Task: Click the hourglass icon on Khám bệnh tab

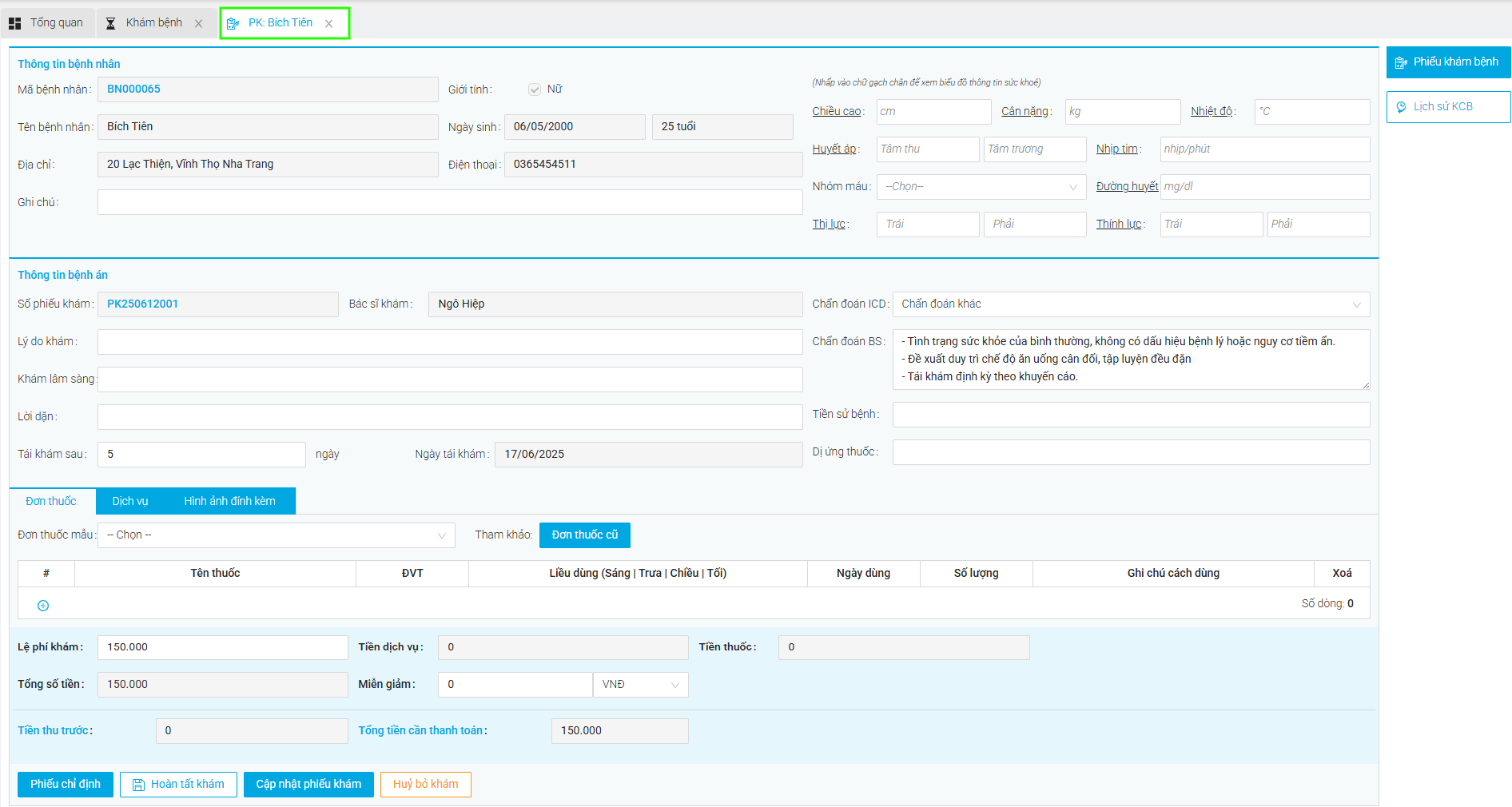Action: [x=111, y=23]
